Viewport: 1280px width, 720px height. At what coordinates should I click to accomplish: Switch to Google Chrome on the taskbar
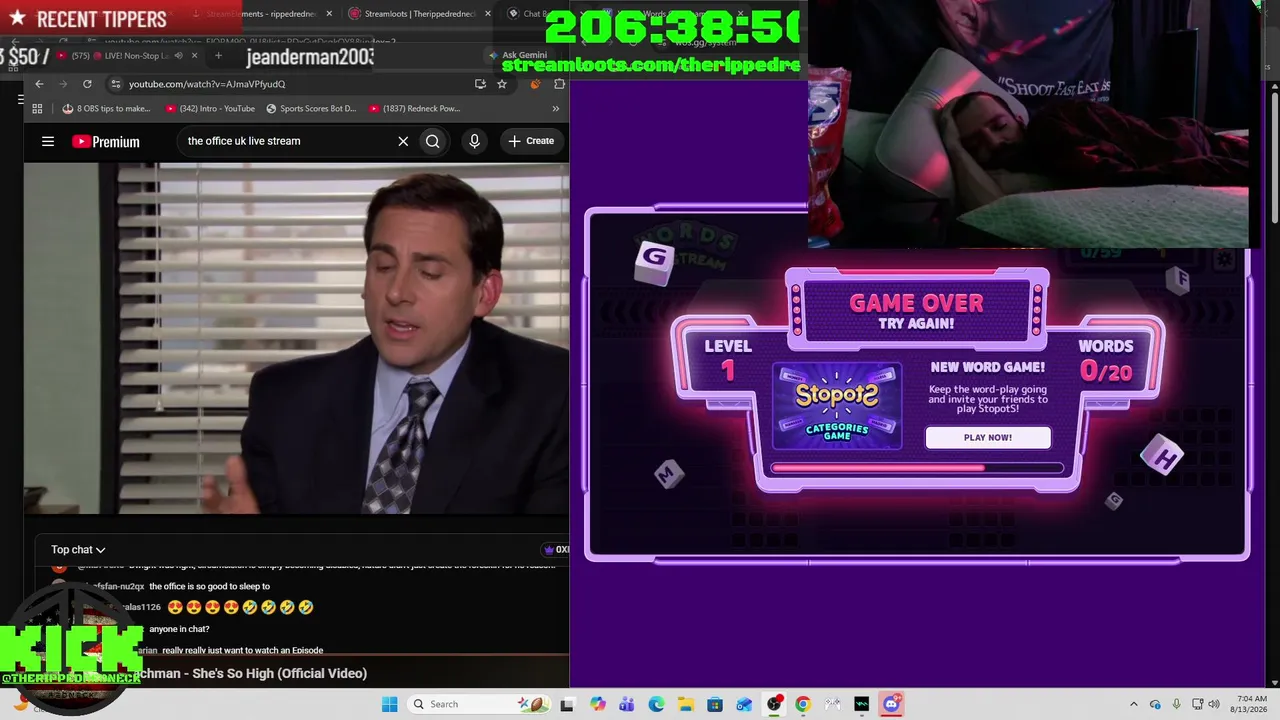[x=803, y=704]
